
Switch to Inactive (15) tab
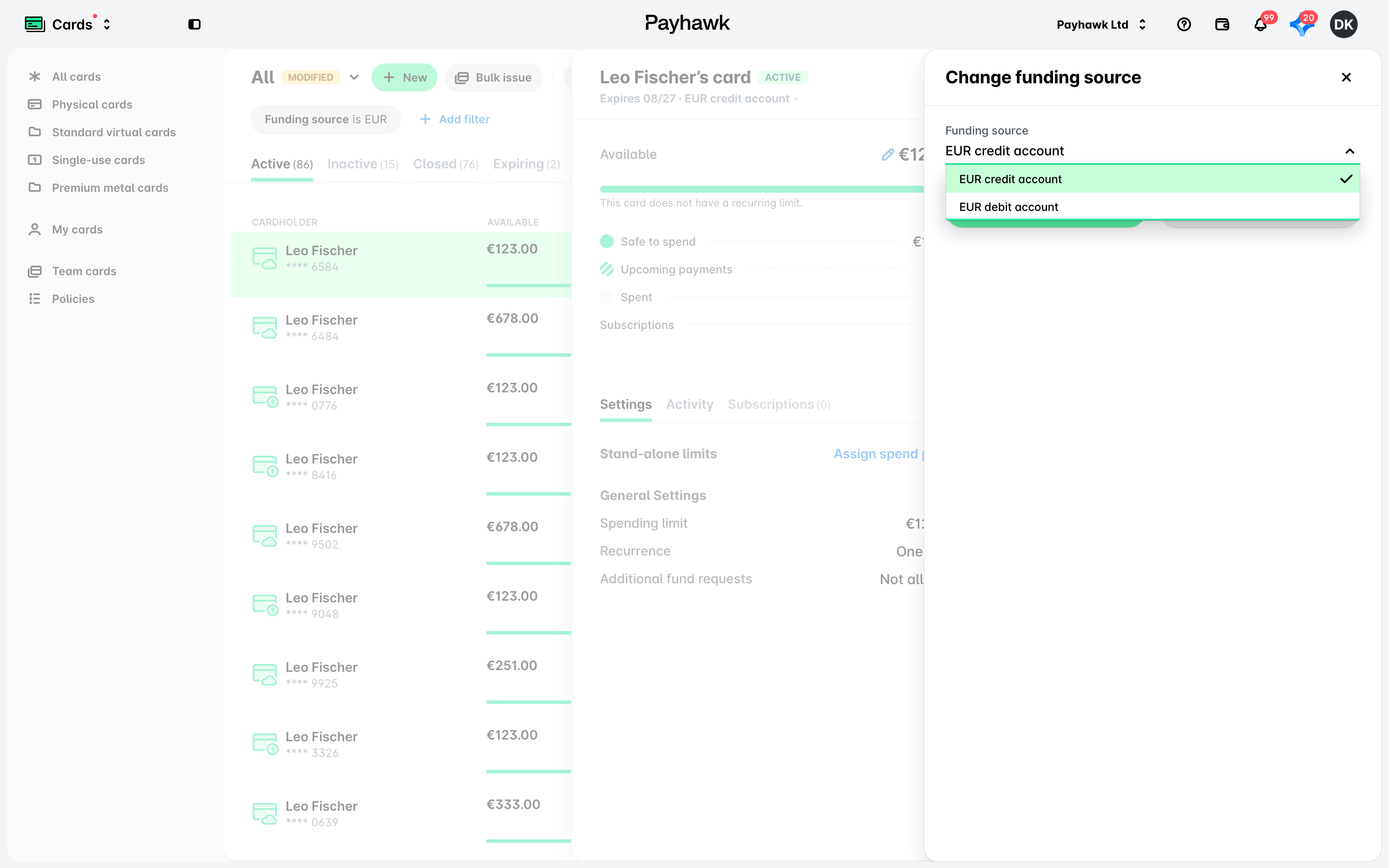coord(363,164)
